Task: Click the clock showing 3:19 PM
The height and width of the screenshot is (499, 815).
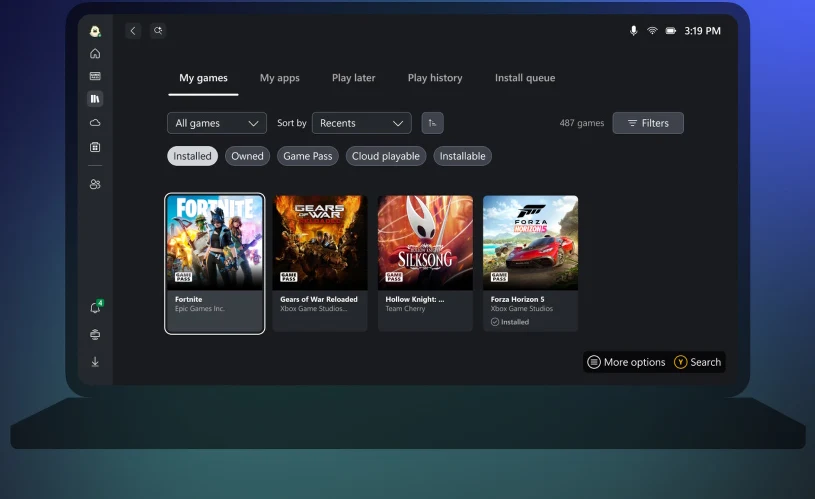Action: point(702,31)
